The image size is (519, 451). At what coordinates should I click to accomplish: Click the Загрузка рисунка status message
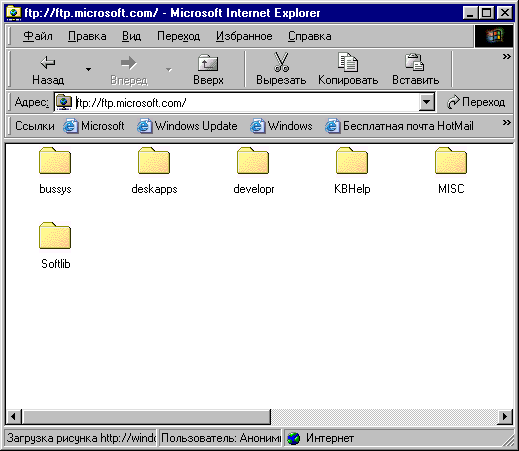click(x=81, y=438)
